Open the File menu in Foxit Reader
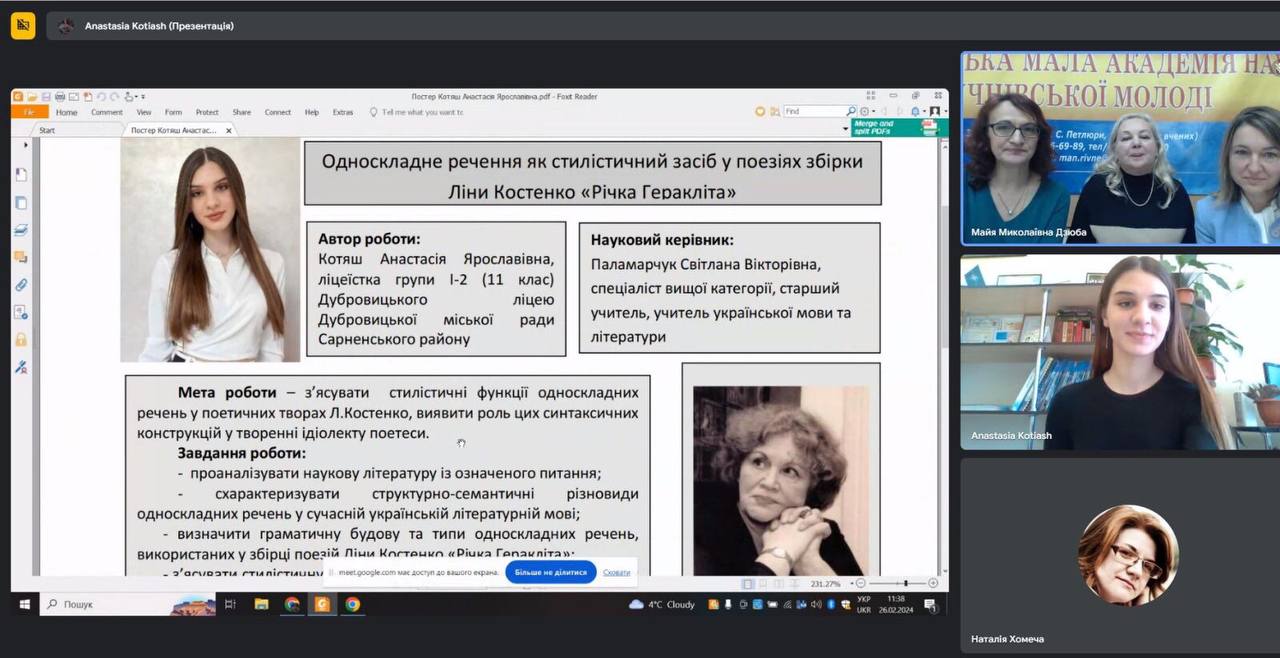The height and width of the screenshot is (658, 1280). tap(29, 112)
